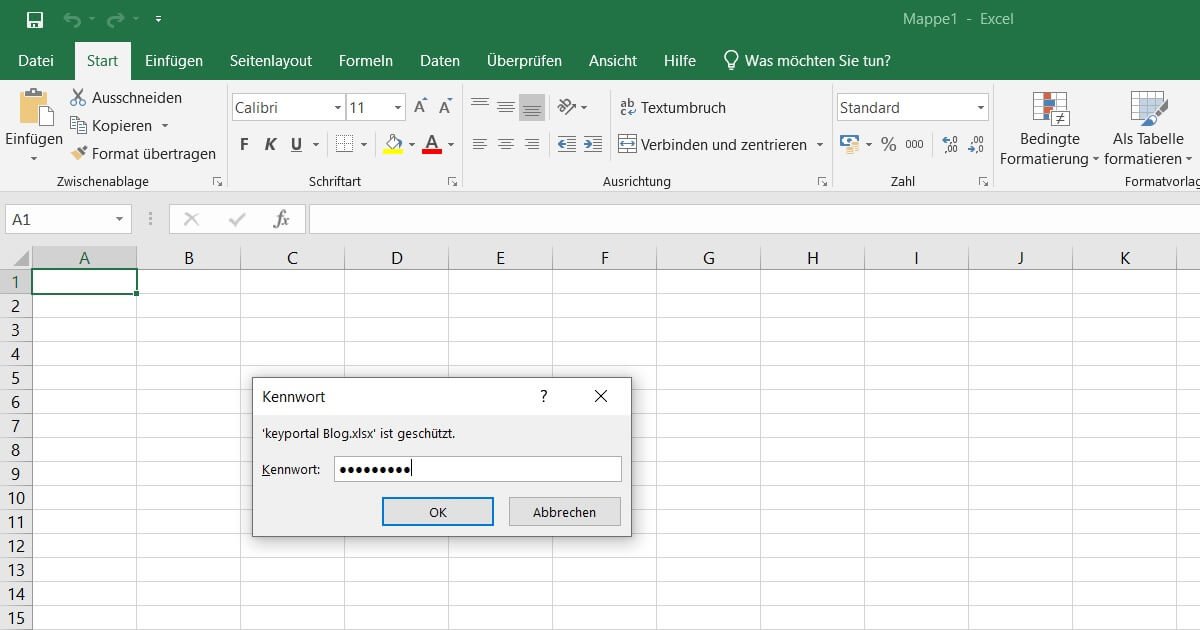
Task: Open Als Tabelle formatieren gallery
Action: (x=1148, y=128)
